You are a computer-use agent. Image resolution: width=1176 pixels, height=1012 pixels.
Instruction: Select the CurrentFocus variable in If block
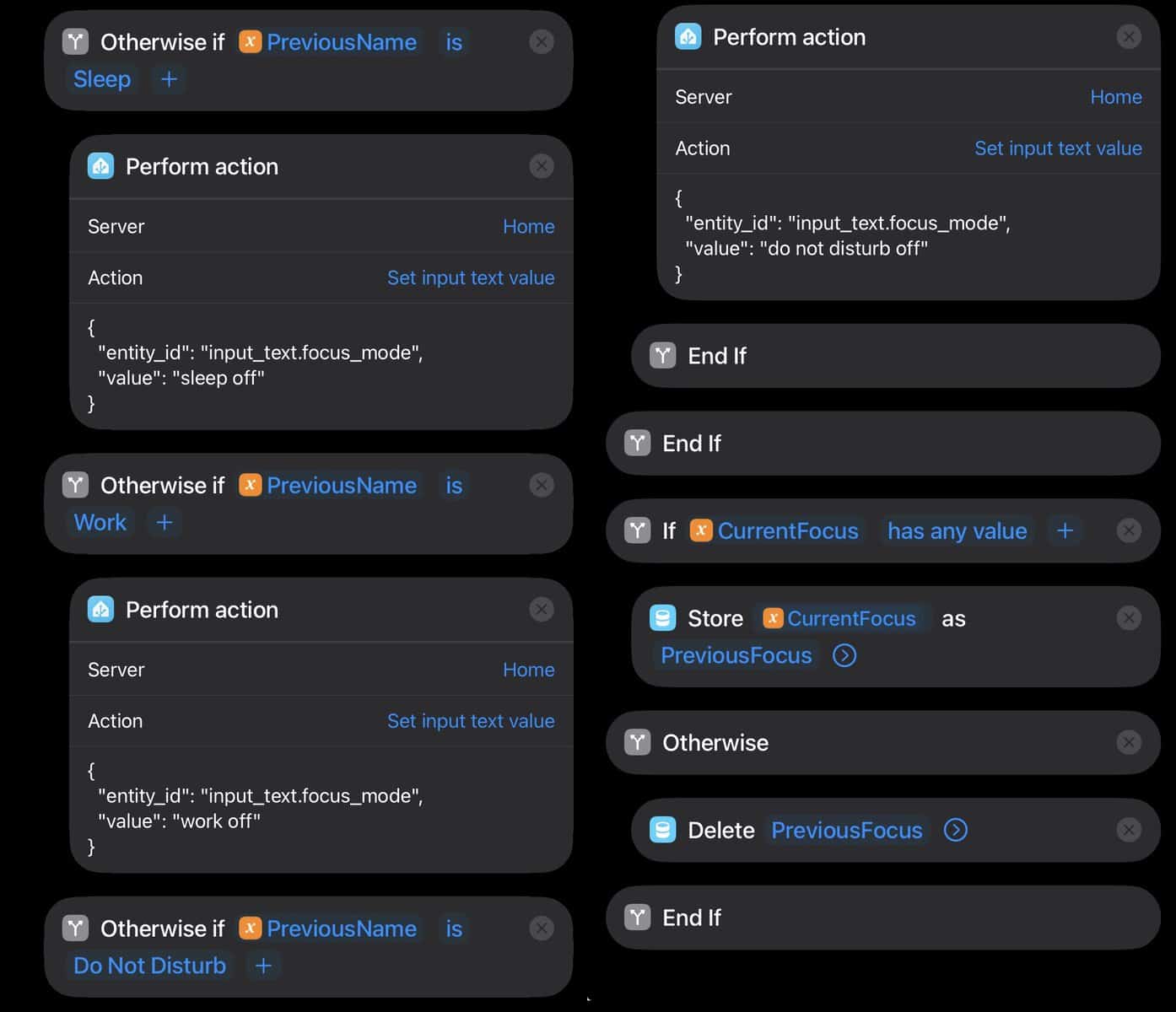[775, 530]
